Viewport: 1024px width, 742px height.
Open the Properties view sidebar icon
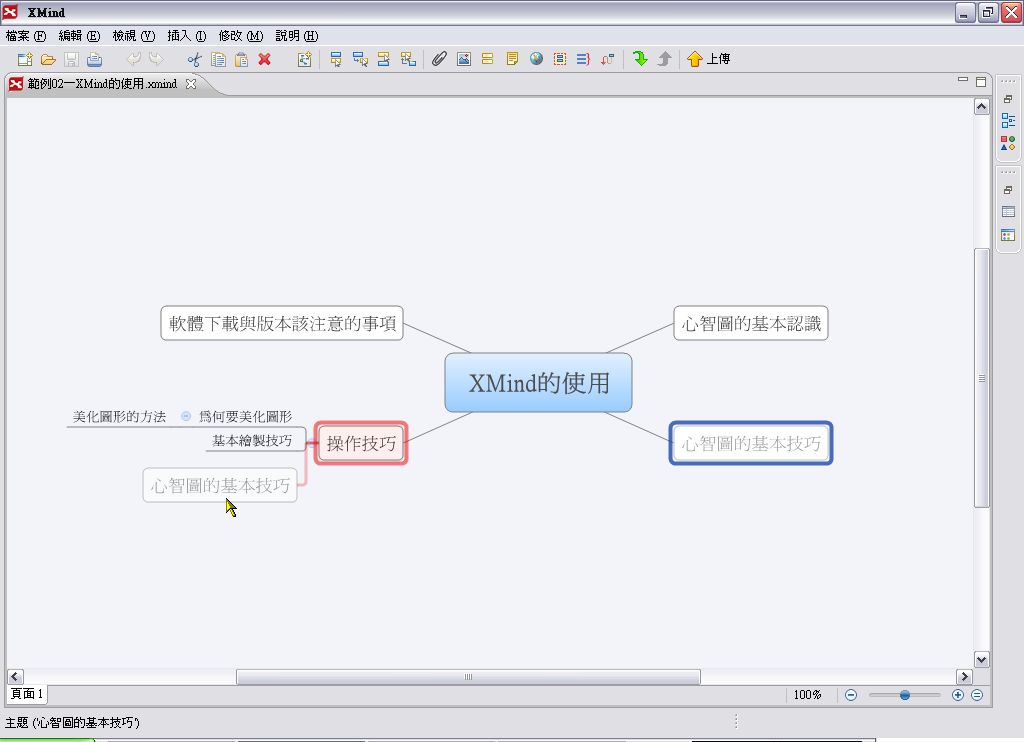point(1008,212)
